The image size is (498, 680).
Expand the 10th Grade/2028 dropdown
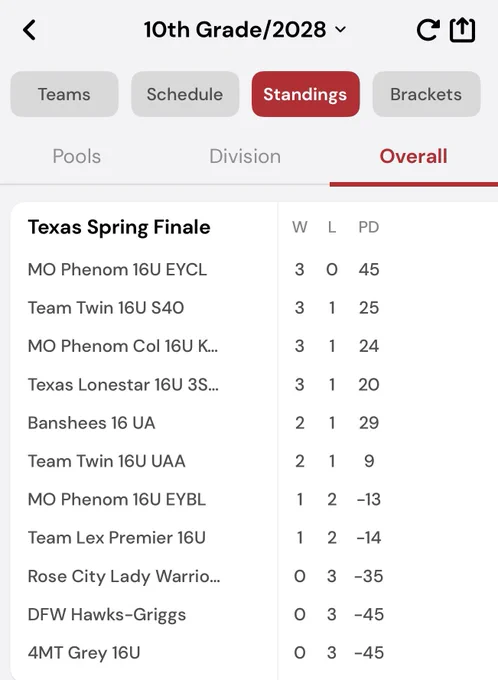pos(245,29)
